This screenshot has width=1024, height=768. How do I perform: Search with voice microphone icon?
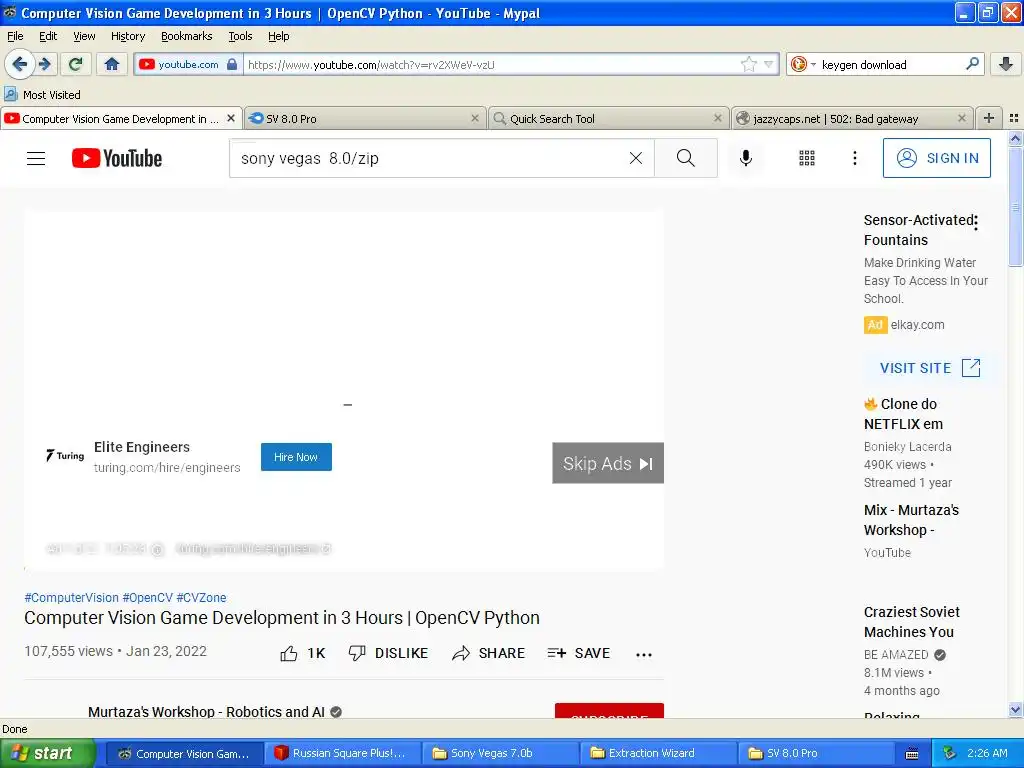(x=746, y=158)
